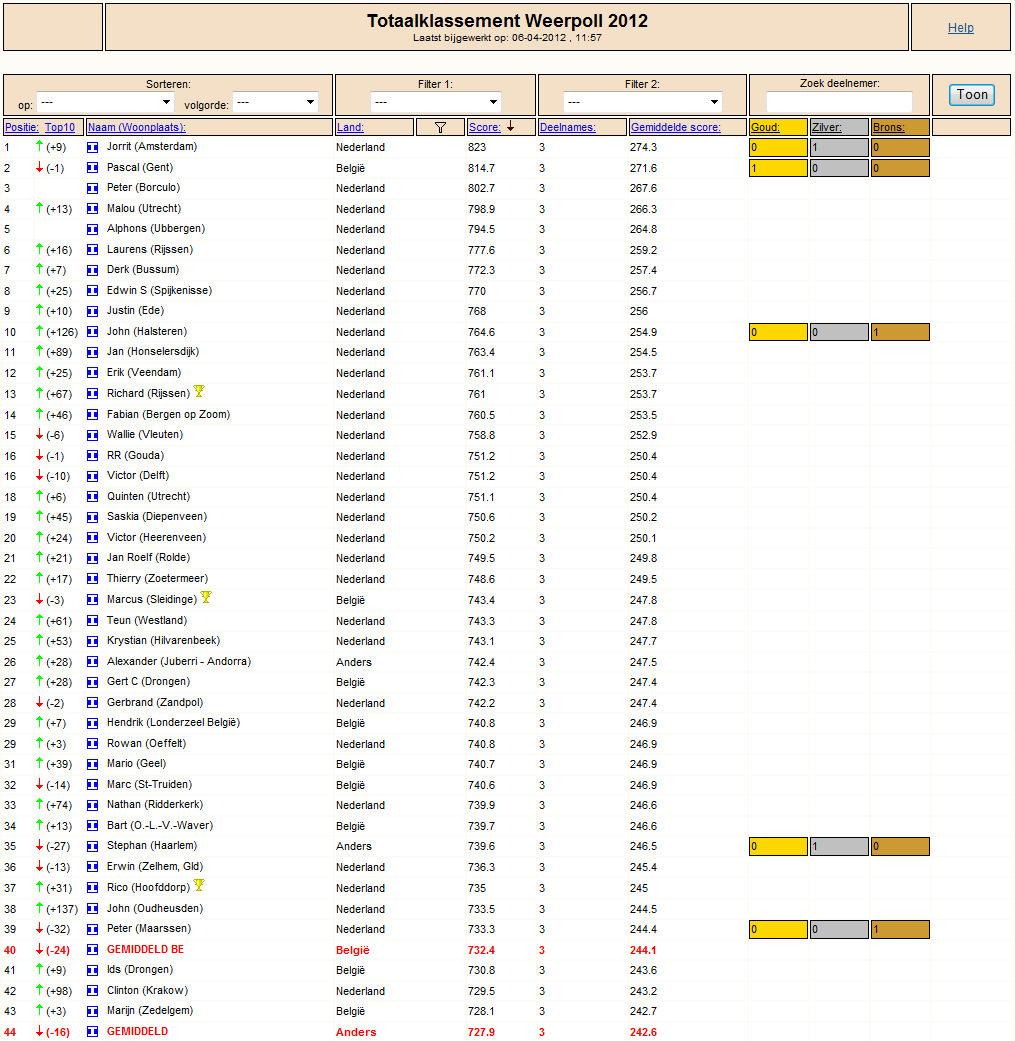The image size is (1015, 1041).
Task: Open the detail icon beside Jorrit (Amsterdam)
Action: click(93, 147)
